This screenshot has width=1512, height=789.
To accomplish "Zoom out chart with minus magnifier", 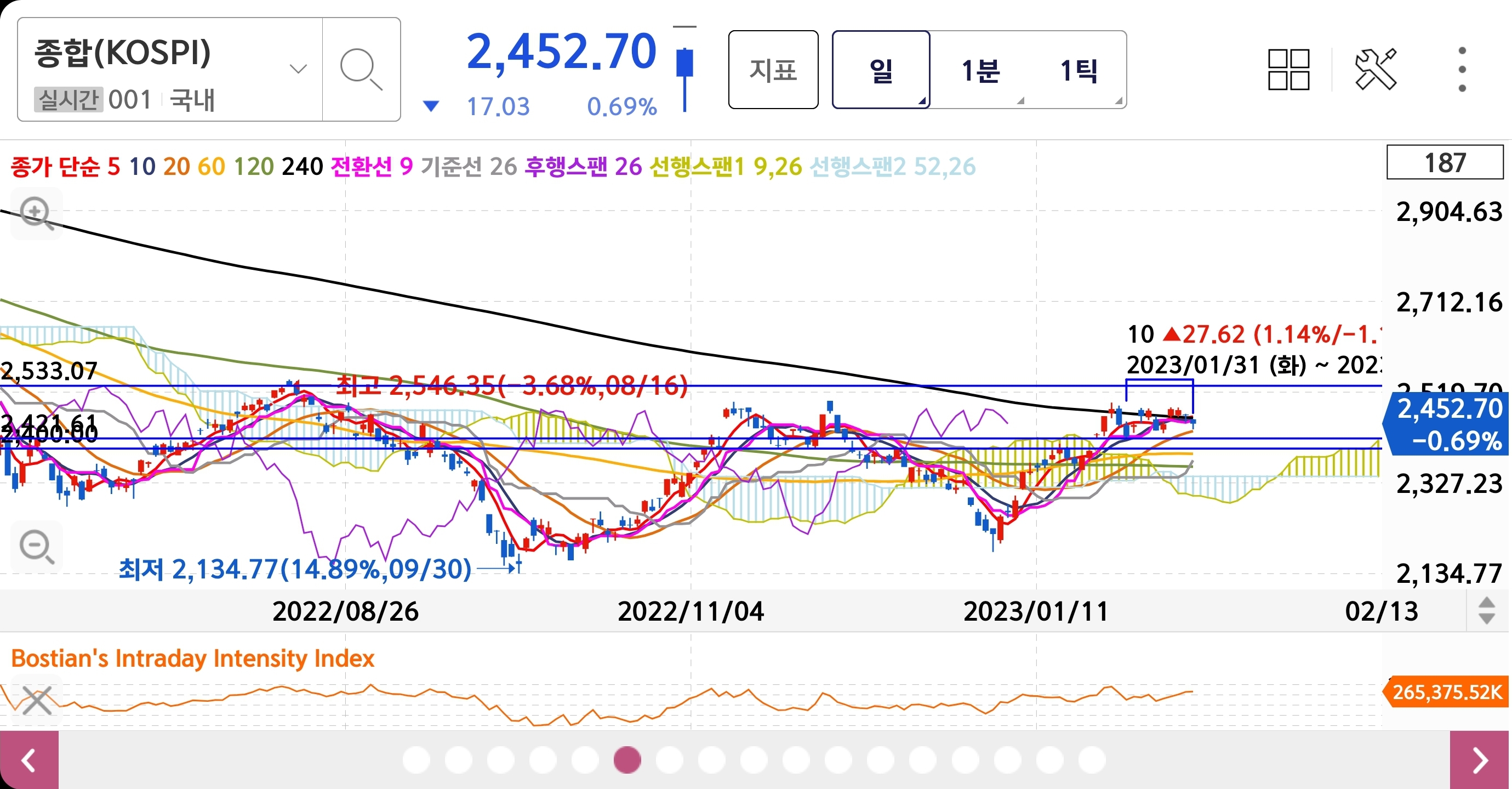I will [x=36, y=547].
